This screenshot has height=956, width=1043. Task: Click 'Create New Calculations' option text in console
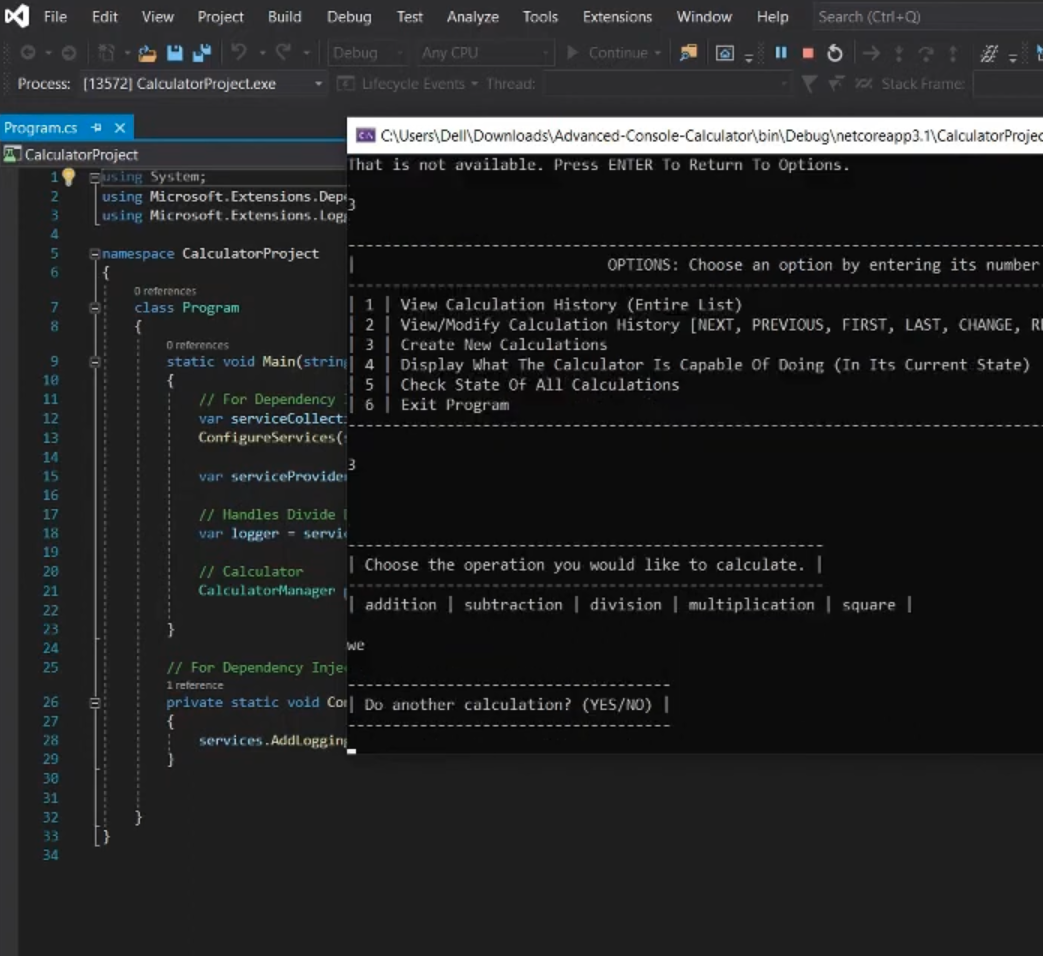pos(504,345)
